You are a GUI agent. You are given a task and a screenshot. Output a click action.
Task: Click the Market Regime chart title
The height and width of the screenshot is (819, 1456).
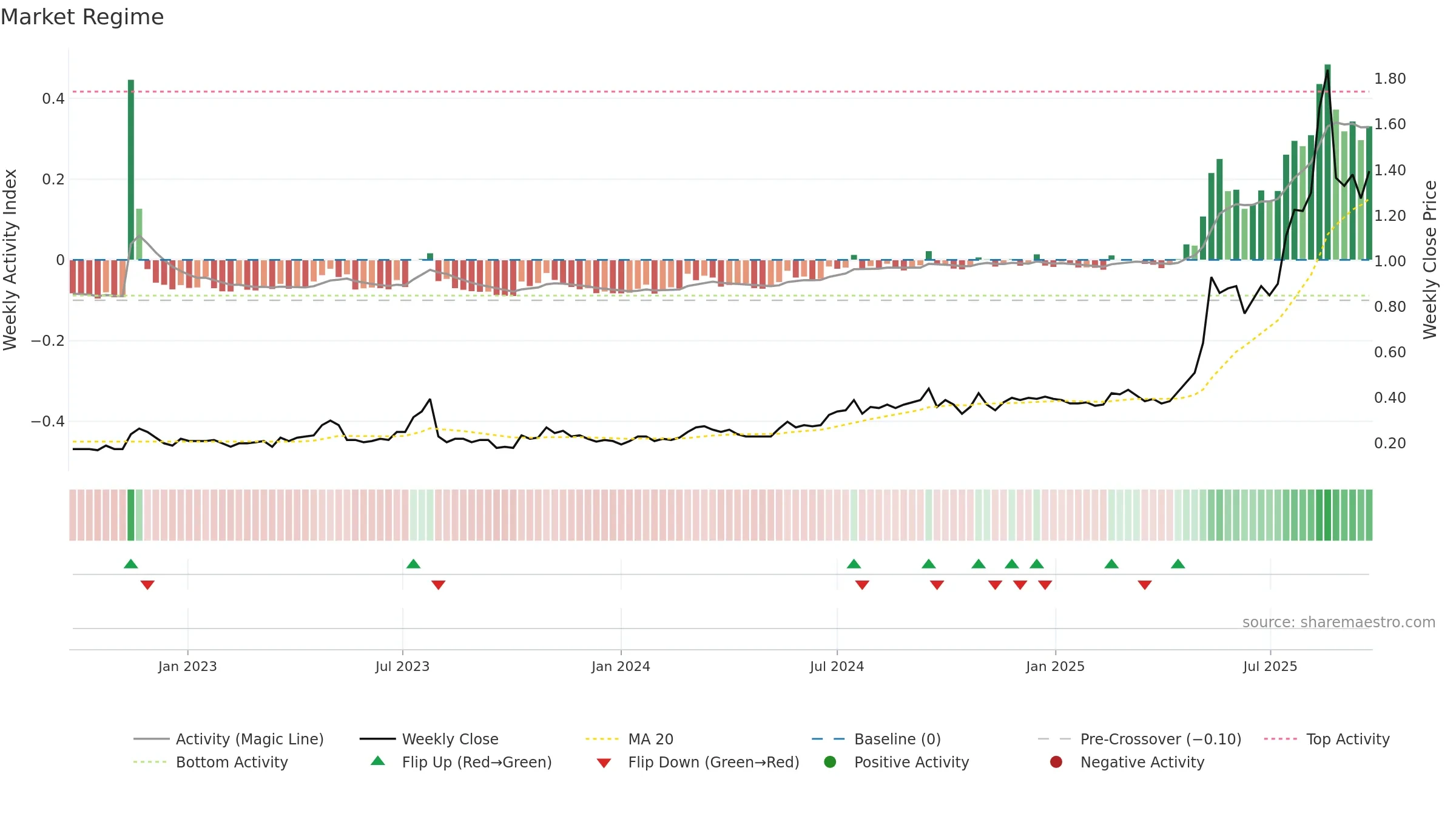[x=82, y=17]
